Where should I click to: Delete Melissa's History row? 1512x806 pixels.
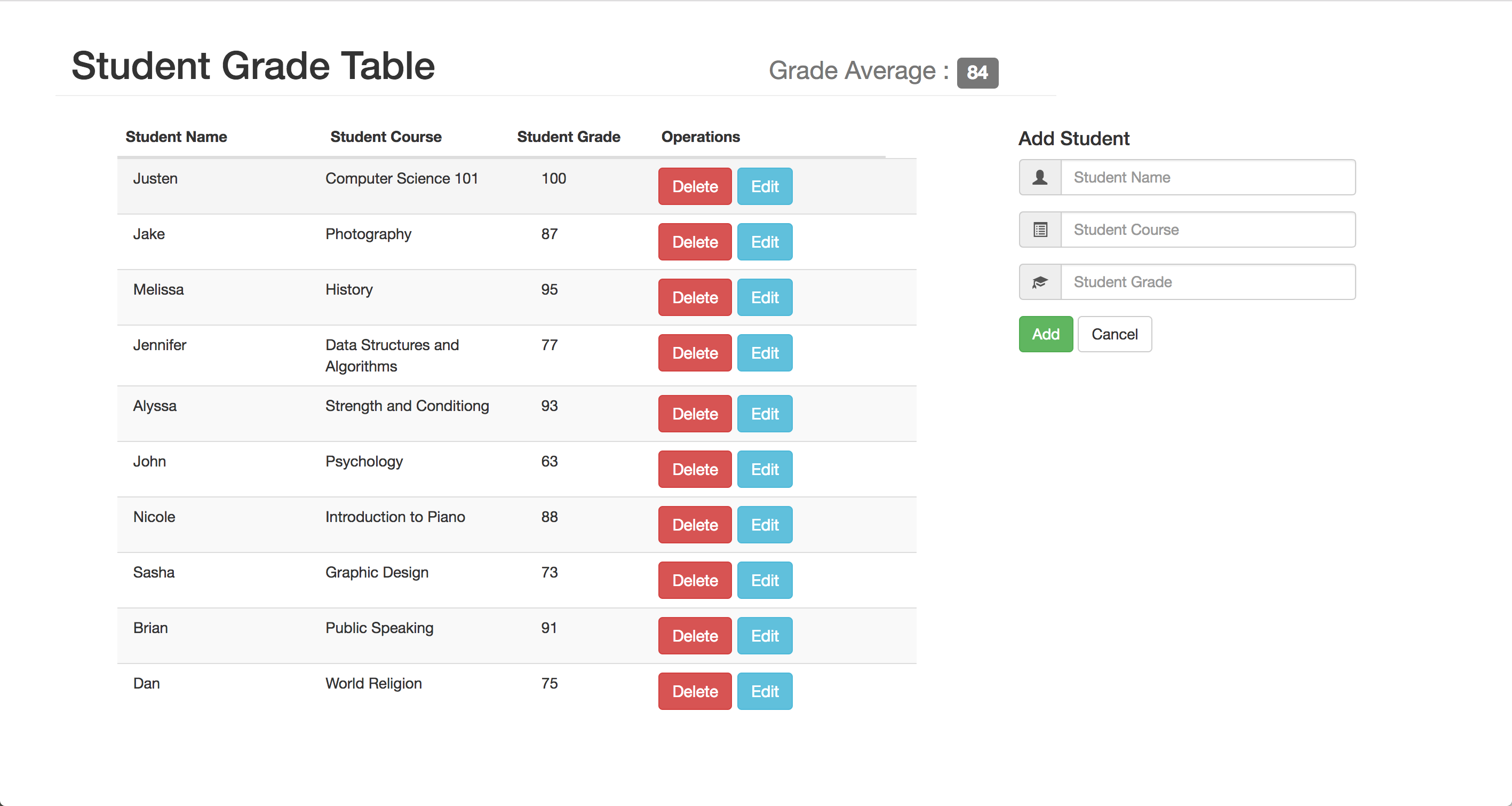(x=694, y=298)
